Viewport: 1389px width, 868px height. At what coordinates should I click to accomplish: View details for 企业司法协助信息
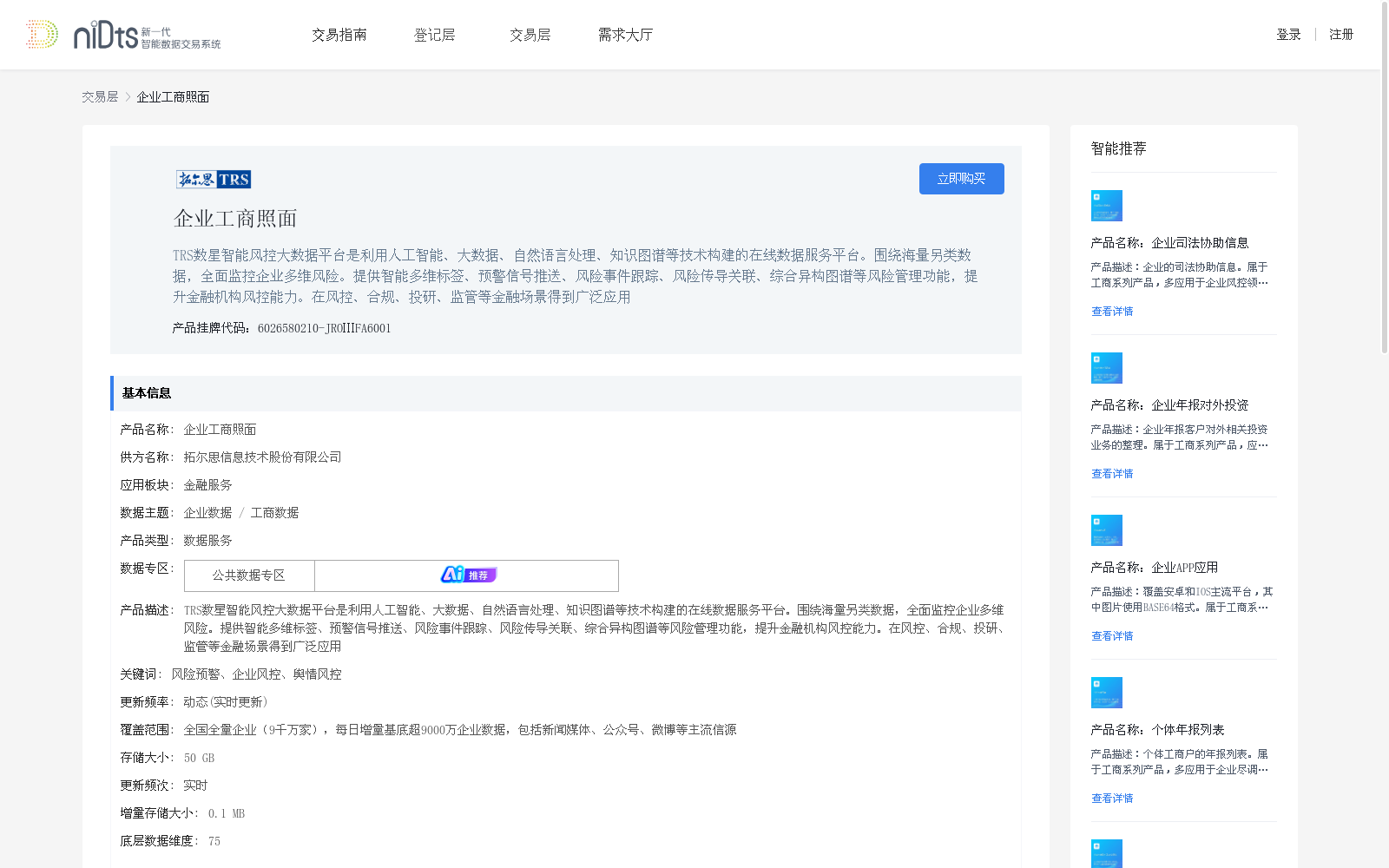tap(1112, 312)
